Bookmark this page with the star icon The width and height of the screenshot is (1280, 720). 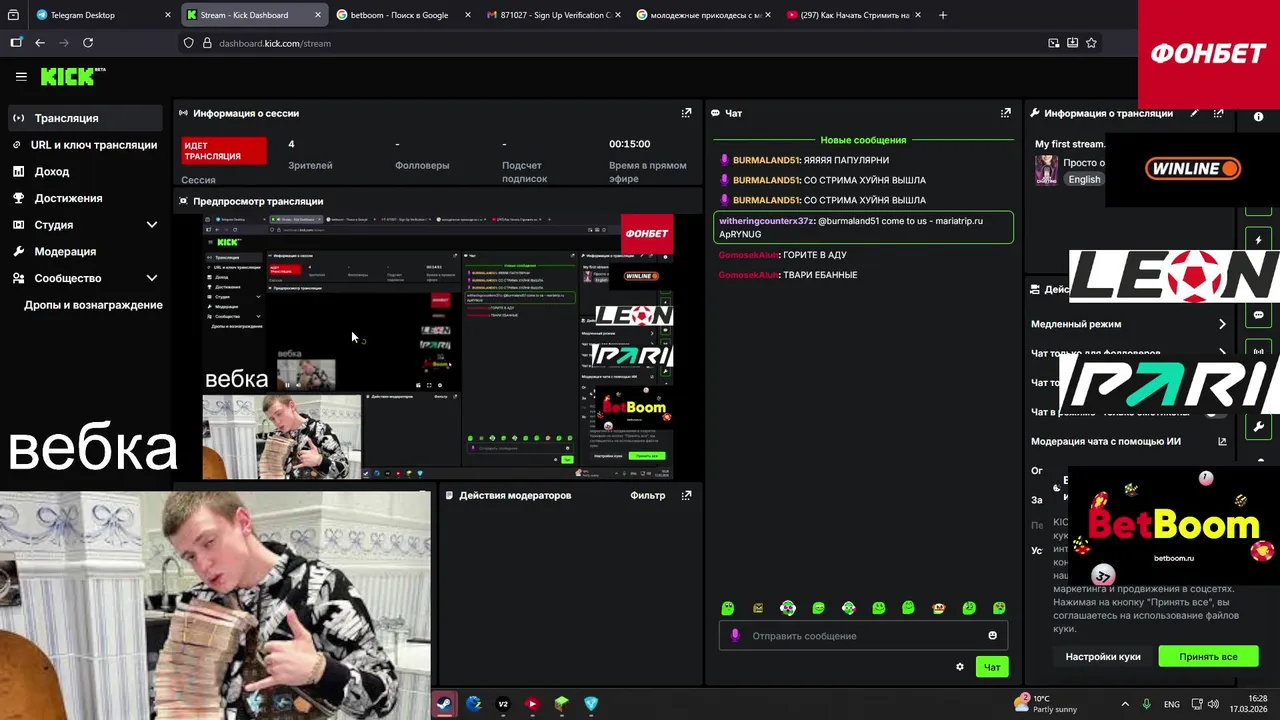(1091, 43)
